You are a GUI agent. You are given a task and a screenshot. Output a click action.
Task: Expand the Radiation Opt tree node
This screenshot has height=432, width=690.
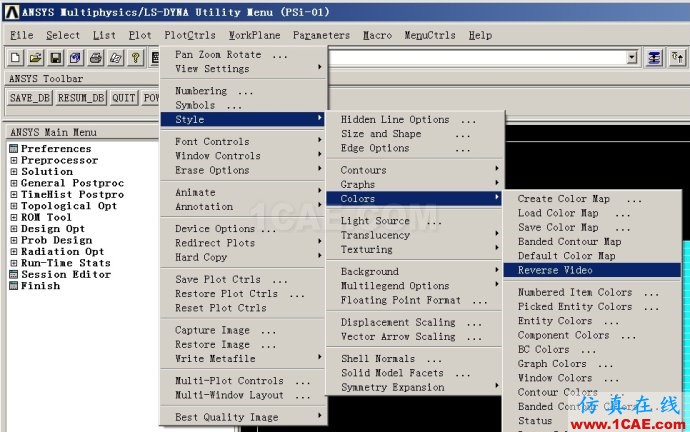(14, 252)
